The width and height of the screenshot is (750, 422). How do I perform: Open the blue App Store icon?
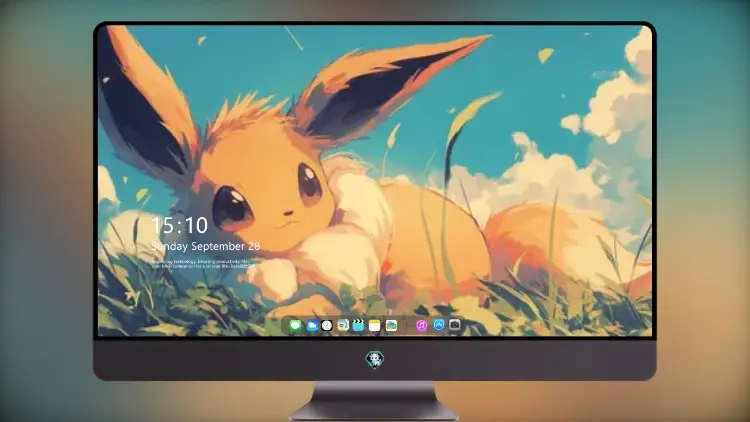439,325
